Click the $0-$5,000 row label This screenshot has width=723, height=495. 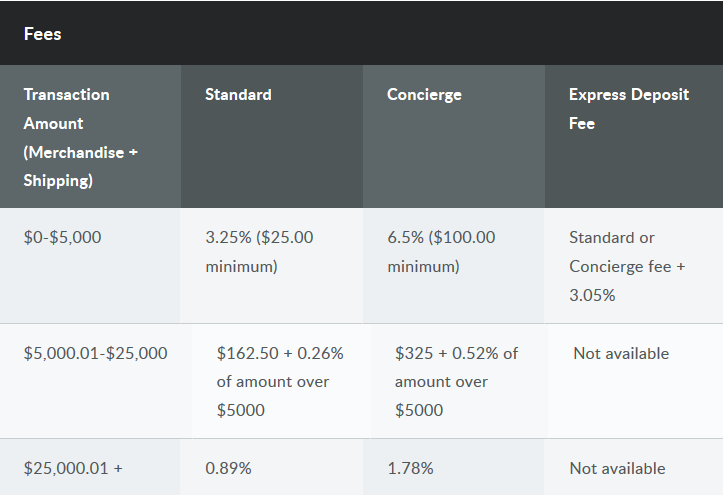(62, 237)
